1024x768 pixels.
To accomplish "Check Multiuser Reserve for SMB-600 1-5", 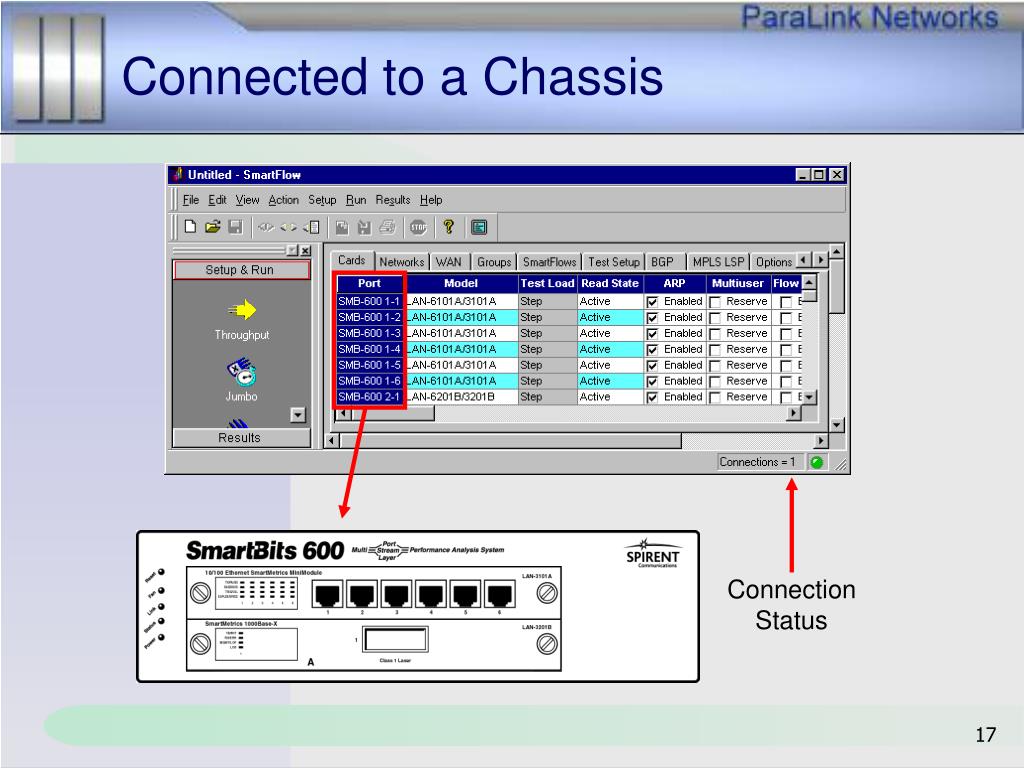I will click(x=715, y=366).
